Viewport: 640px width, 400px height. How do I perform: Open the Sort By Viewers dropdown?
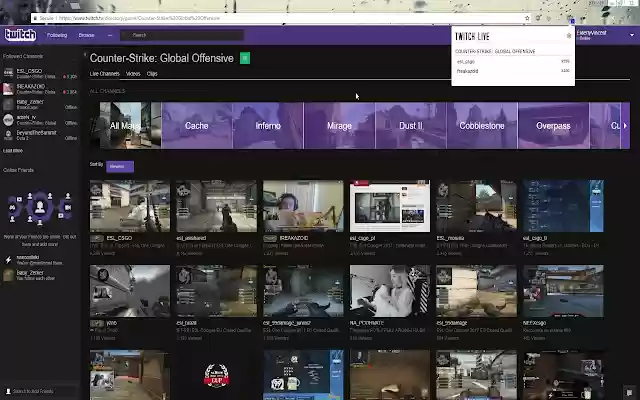(x=120, y=167)
